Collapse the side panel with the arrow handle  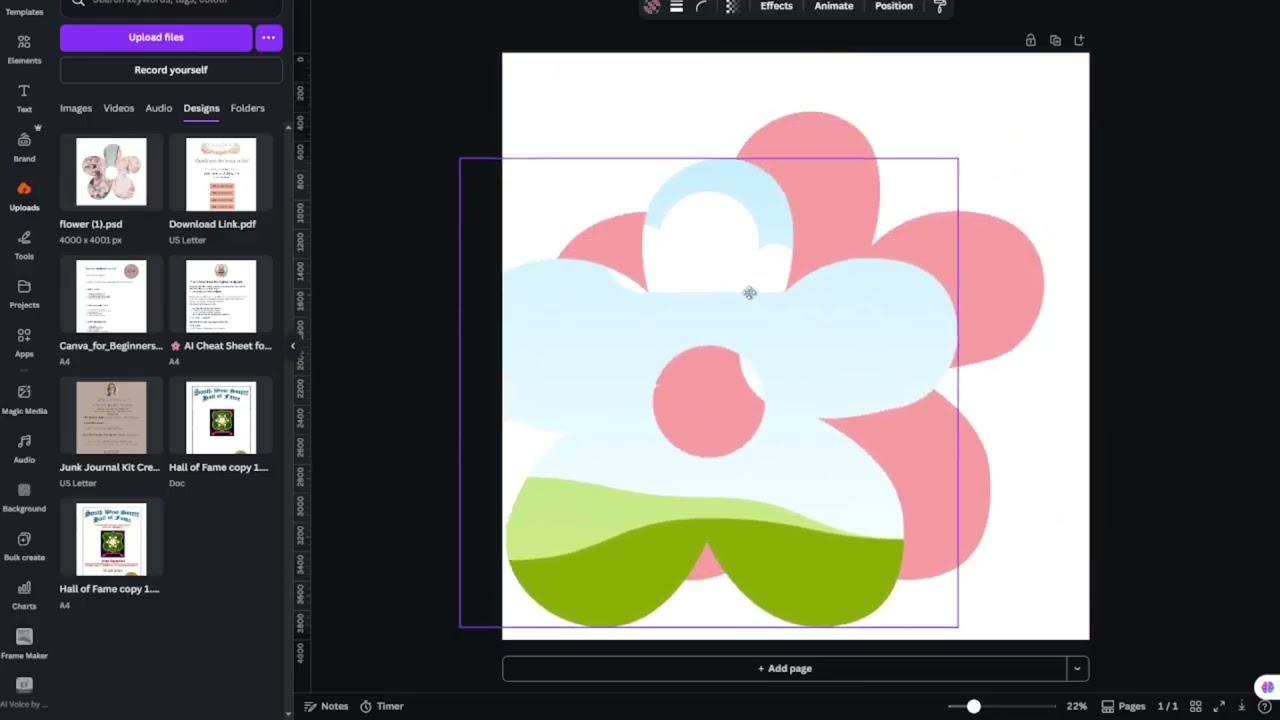click(293, 346)
